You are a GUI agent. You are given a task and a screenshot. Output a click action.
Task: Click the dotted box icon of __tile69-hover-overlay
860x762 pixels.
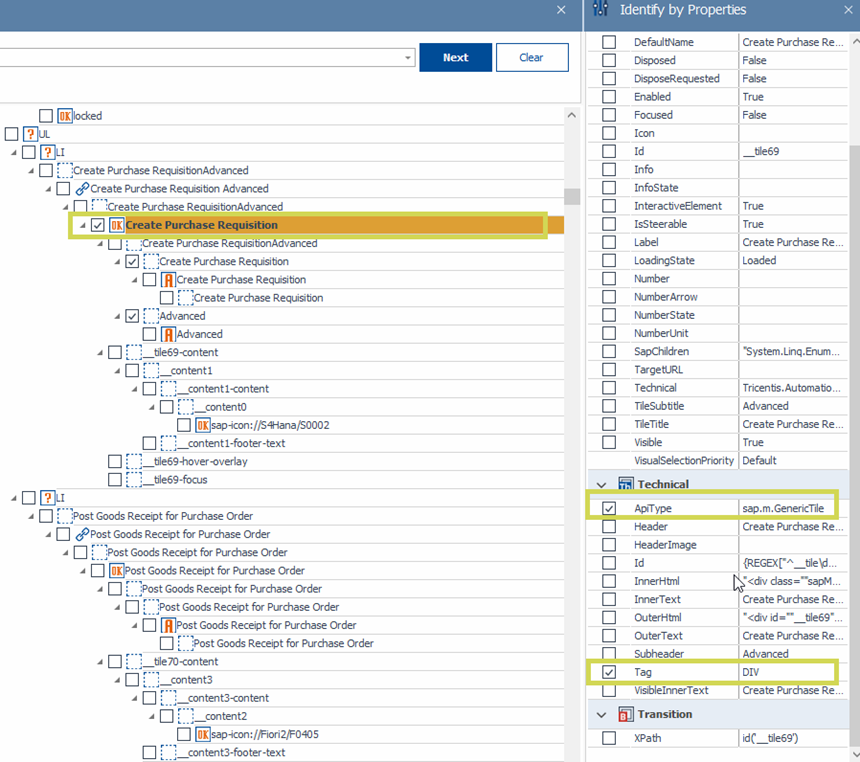(x=133, y=461)
